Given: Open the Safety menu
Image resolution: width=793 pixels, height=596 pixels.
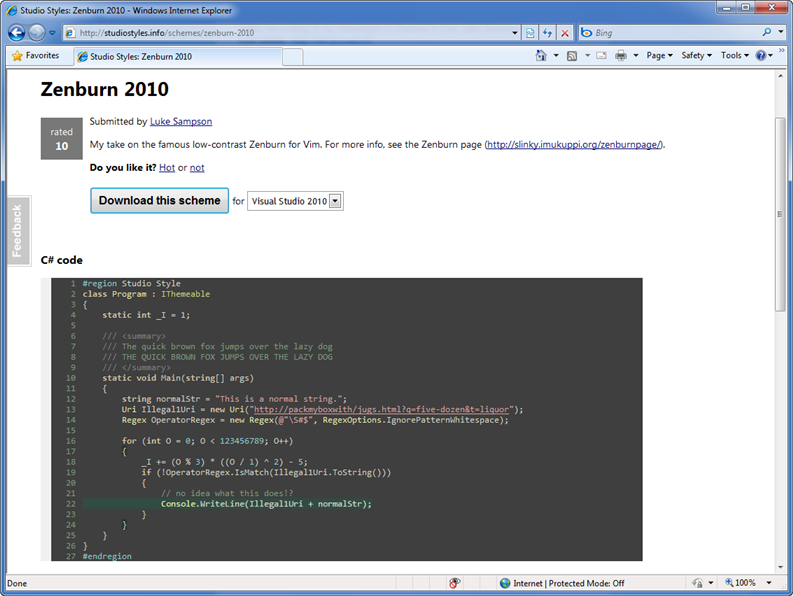Looking at the screenshot, I should (696, 56).
